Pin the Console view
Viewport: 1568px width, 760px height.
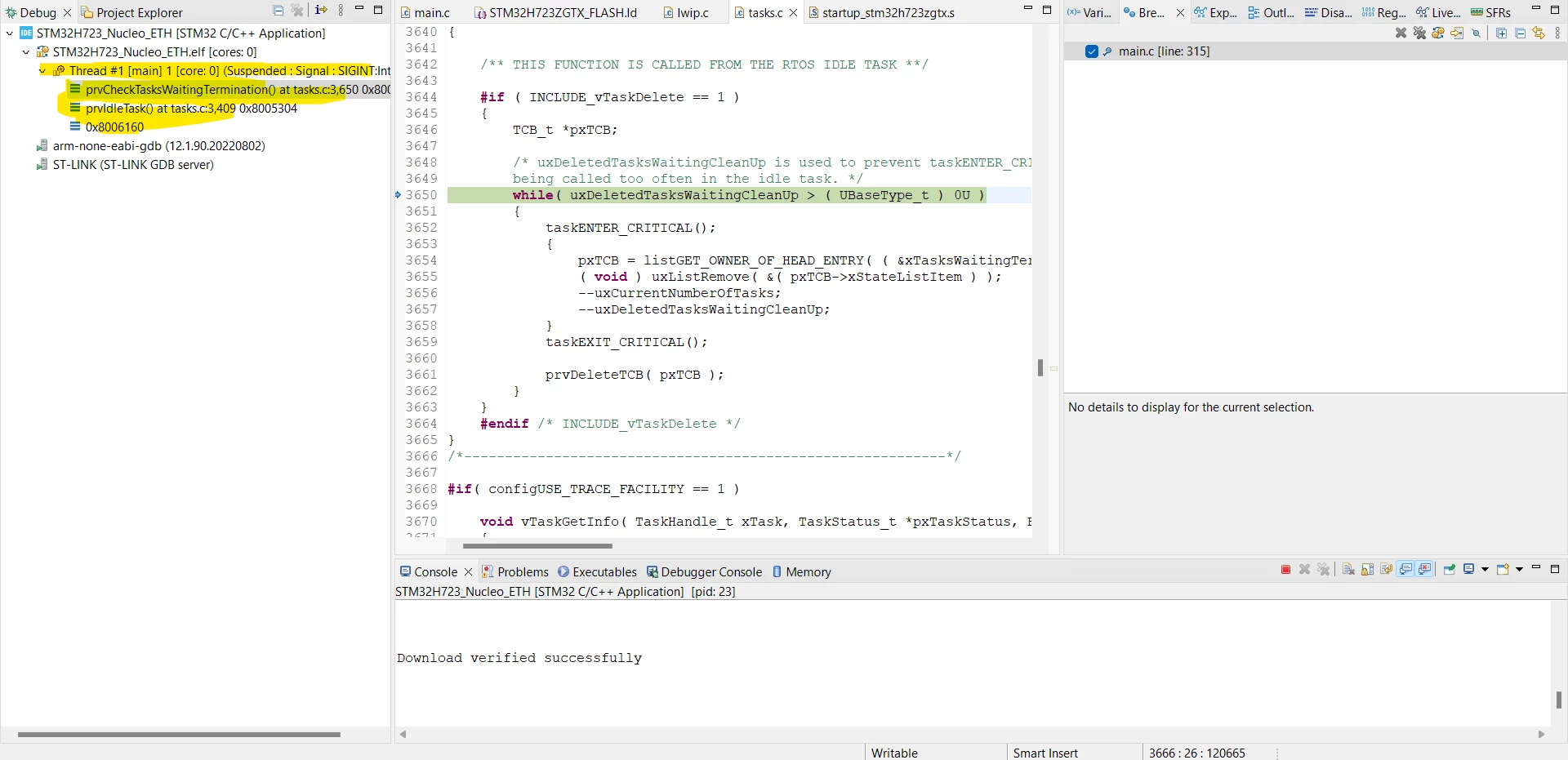point(1450,570)
